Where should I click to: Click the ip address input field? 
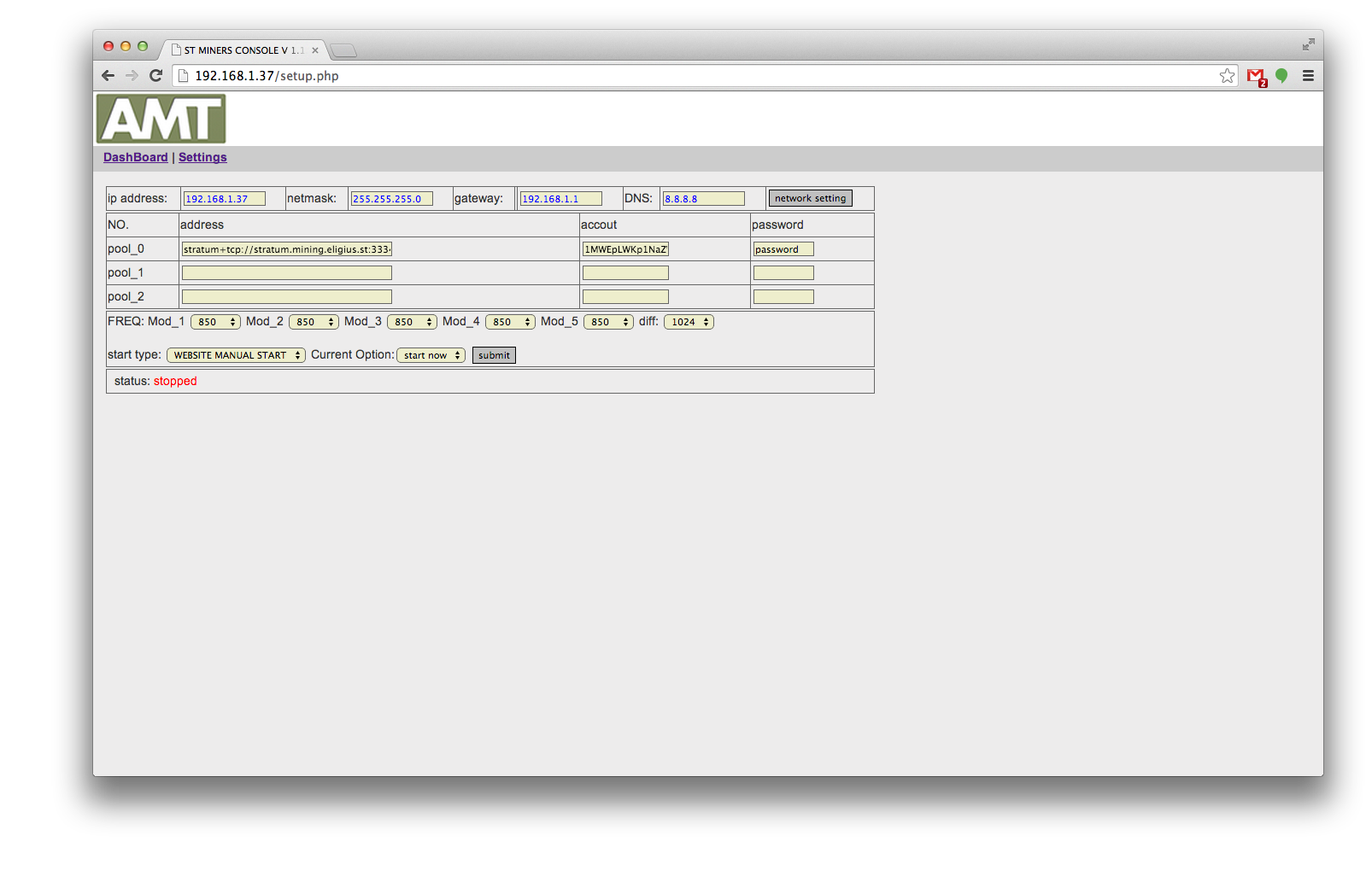[225, 199]
